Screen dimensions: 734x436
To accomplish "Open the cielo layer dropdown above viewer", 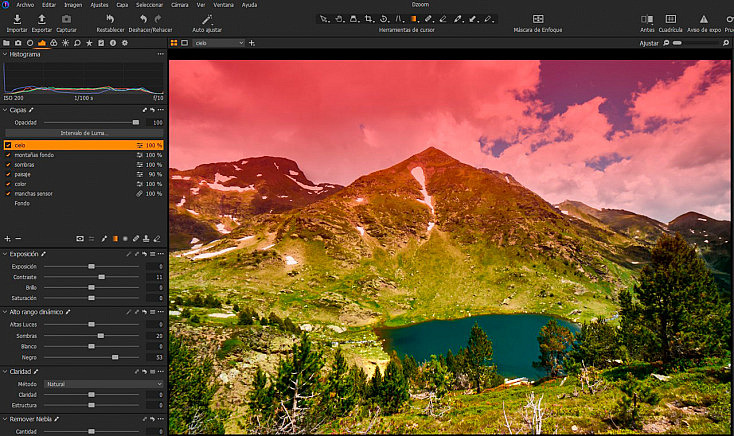I will 219,43.
